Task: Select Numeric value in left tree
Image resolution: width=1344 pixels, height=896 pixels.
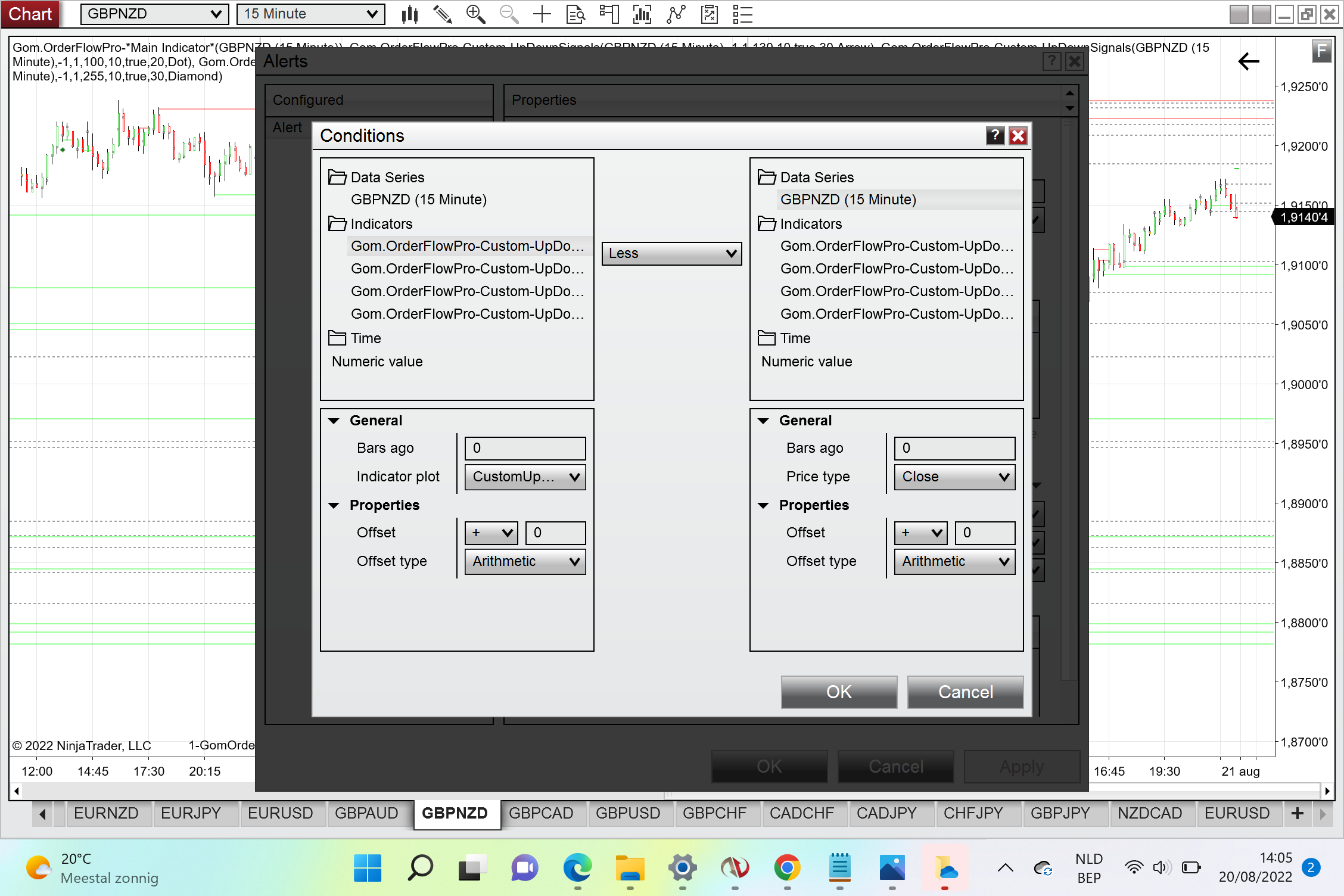Action: point(377,362)
